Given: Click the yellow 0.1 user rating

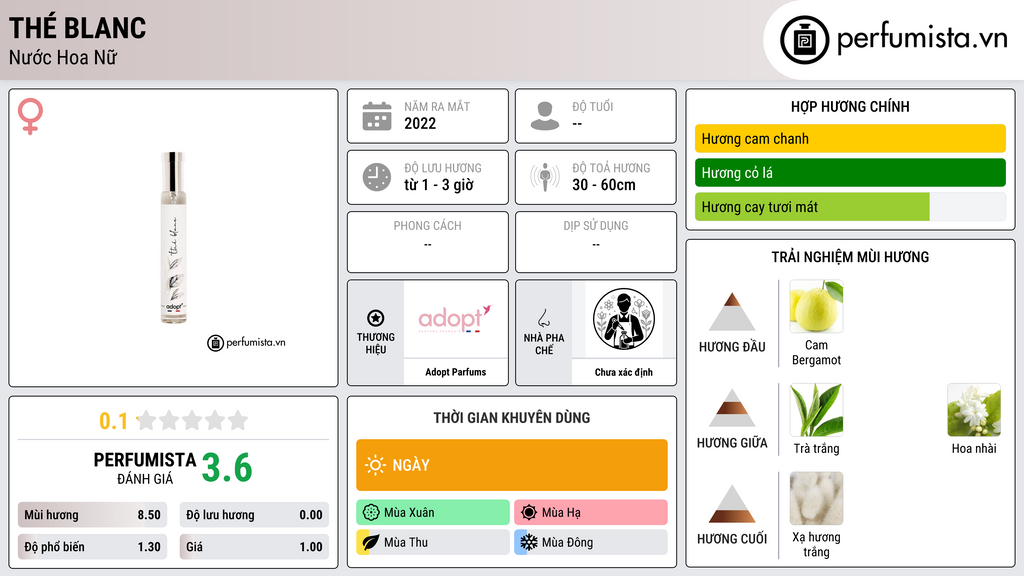Looking at the screenshot, I should tap(114, 421).
